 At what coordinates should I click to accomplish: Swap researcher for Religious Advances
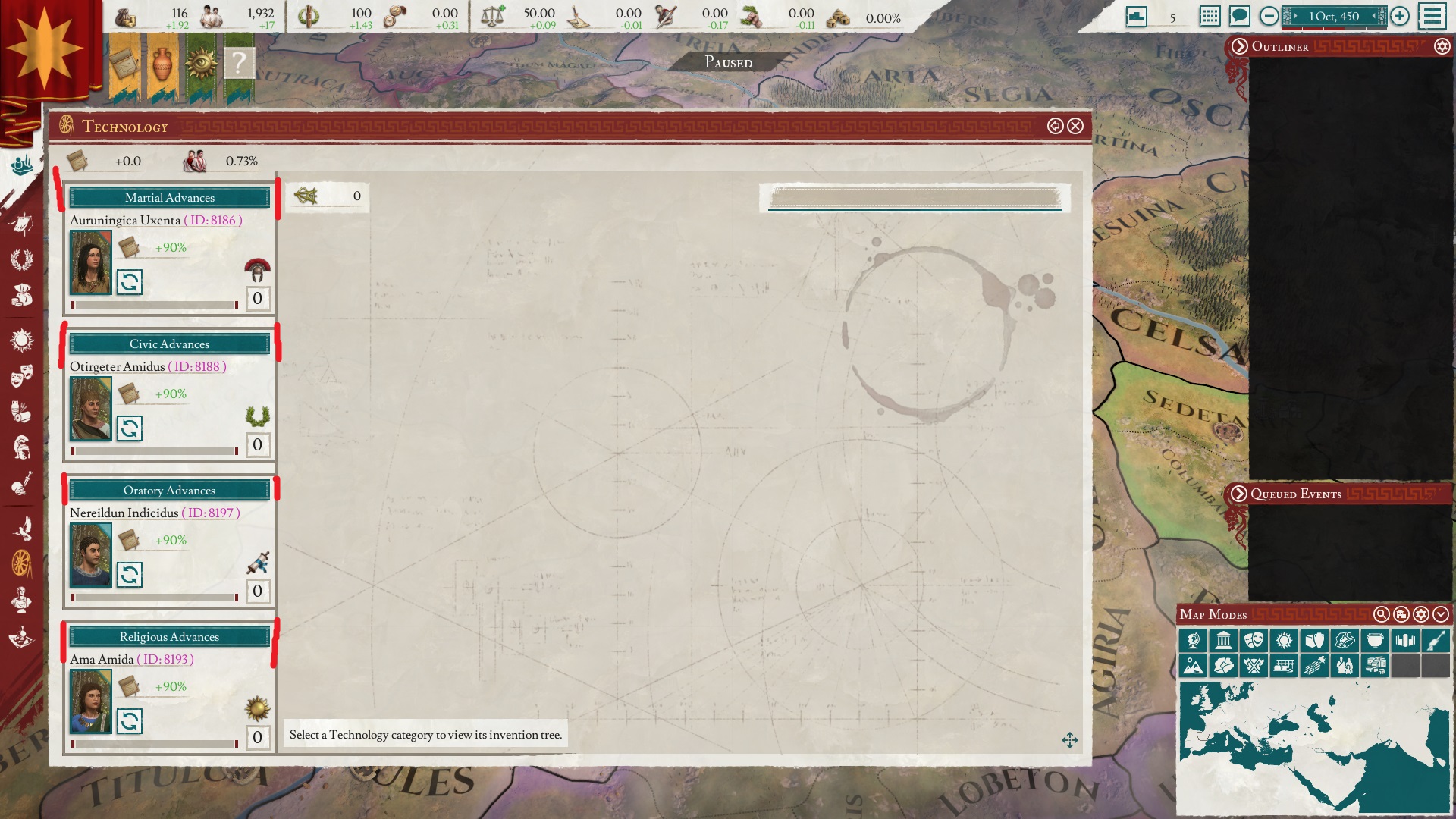(x=130, y=721)
